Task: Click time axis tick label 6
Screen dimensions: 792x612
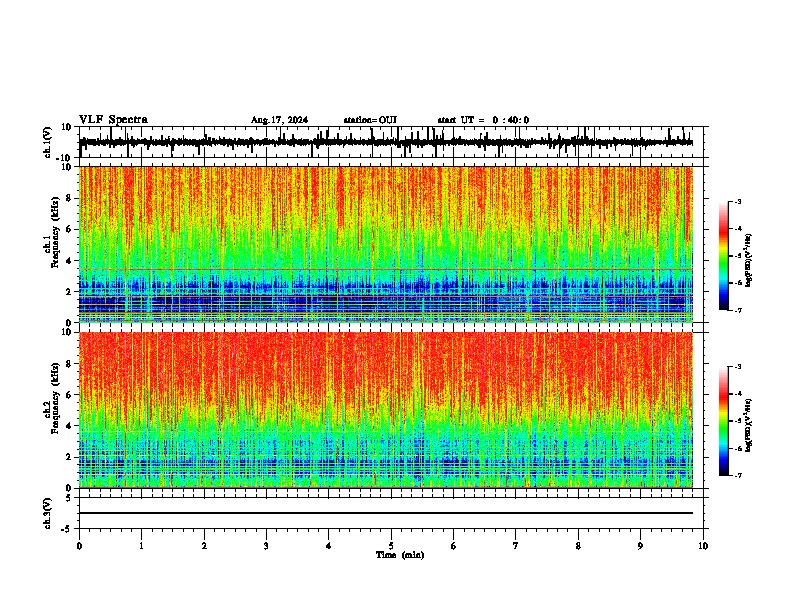Action: tap(453, 546)
